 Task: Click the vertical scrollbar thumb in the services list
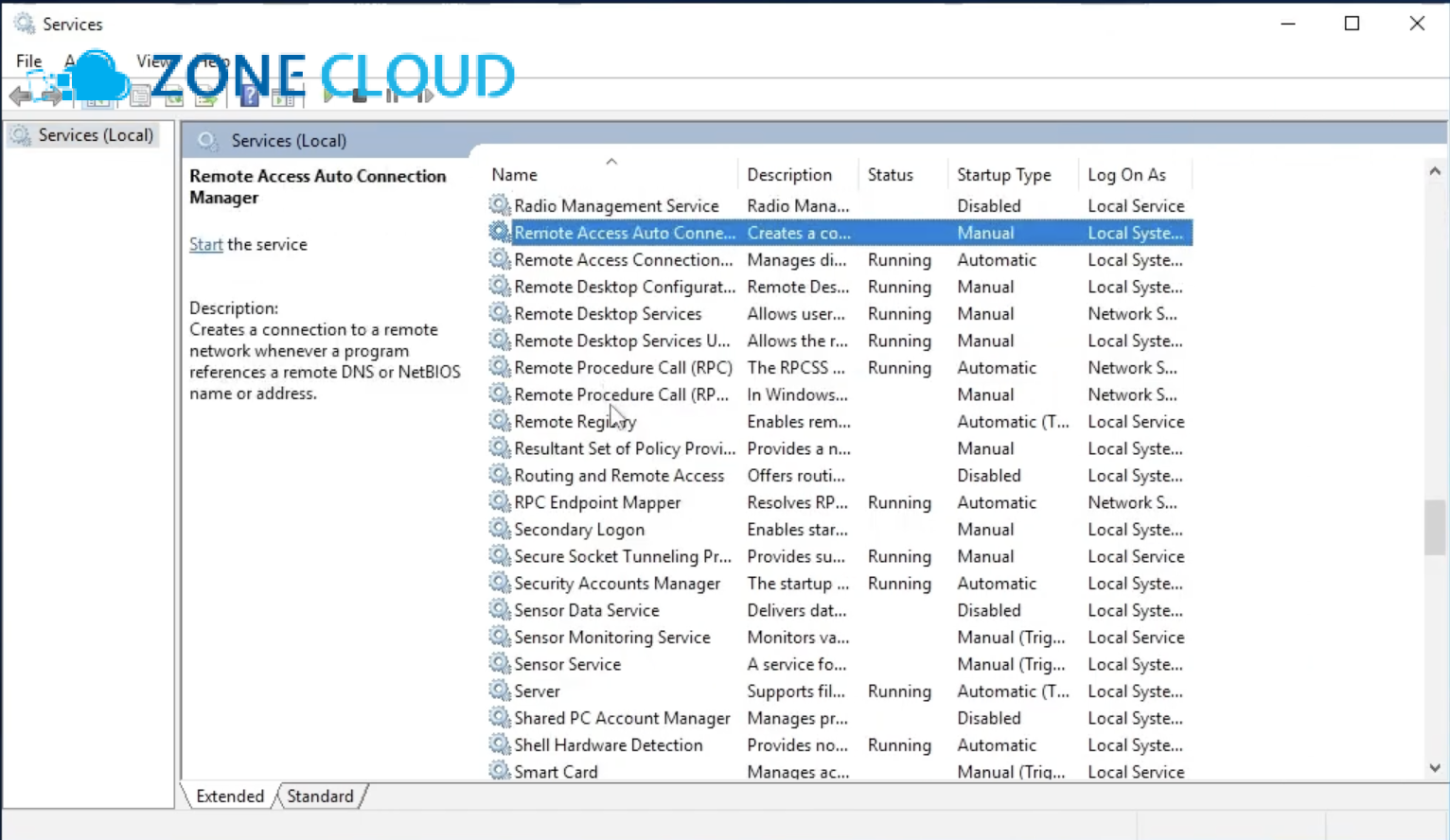pyautogui.click(x=1435, y=527)
